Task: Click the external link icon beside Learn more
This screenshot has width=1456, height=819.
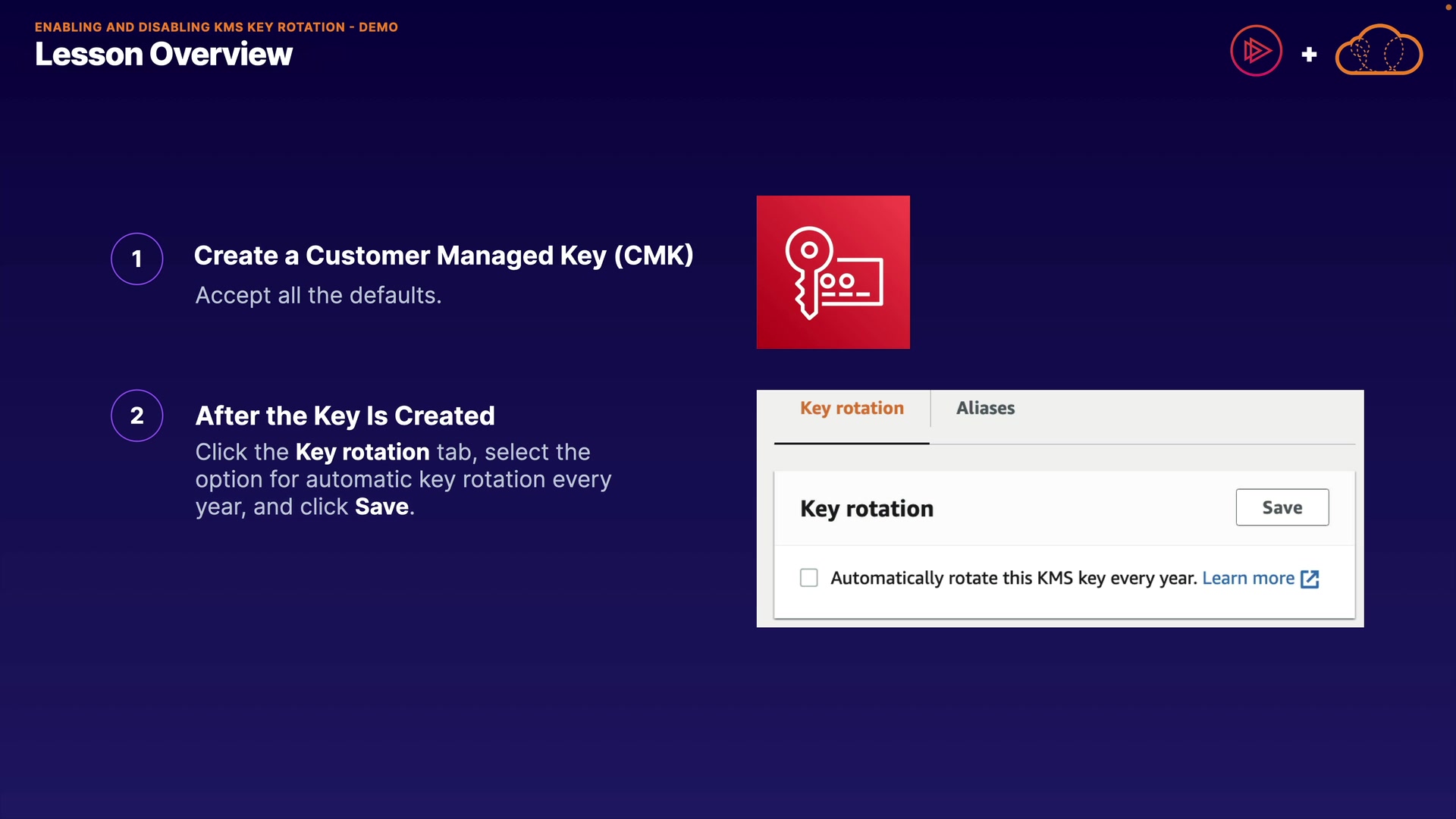Action: pos(1310,579)
